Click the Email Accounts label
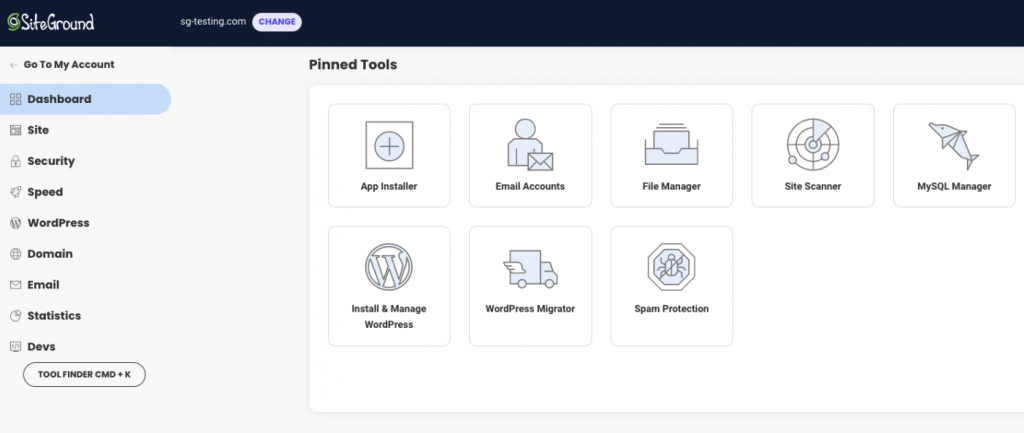 point(530,187)
